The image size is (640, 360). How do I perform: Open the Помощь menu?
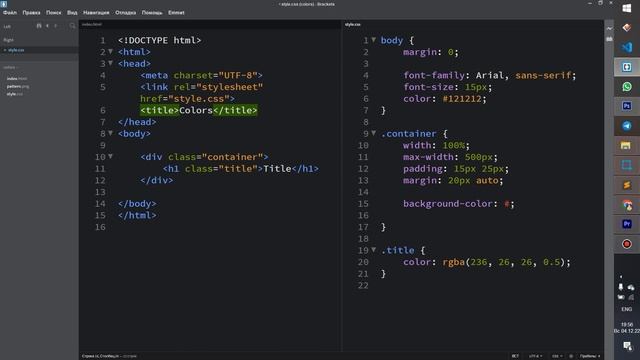(x=152, y=13)
